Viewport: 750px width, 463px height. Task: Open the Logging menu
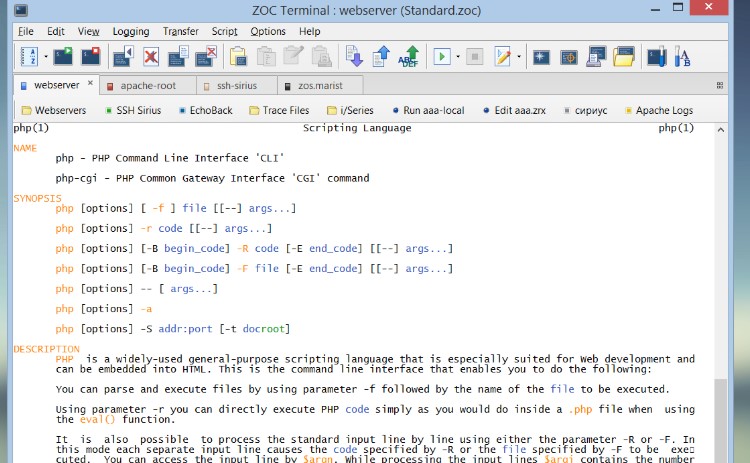[131, 32]
